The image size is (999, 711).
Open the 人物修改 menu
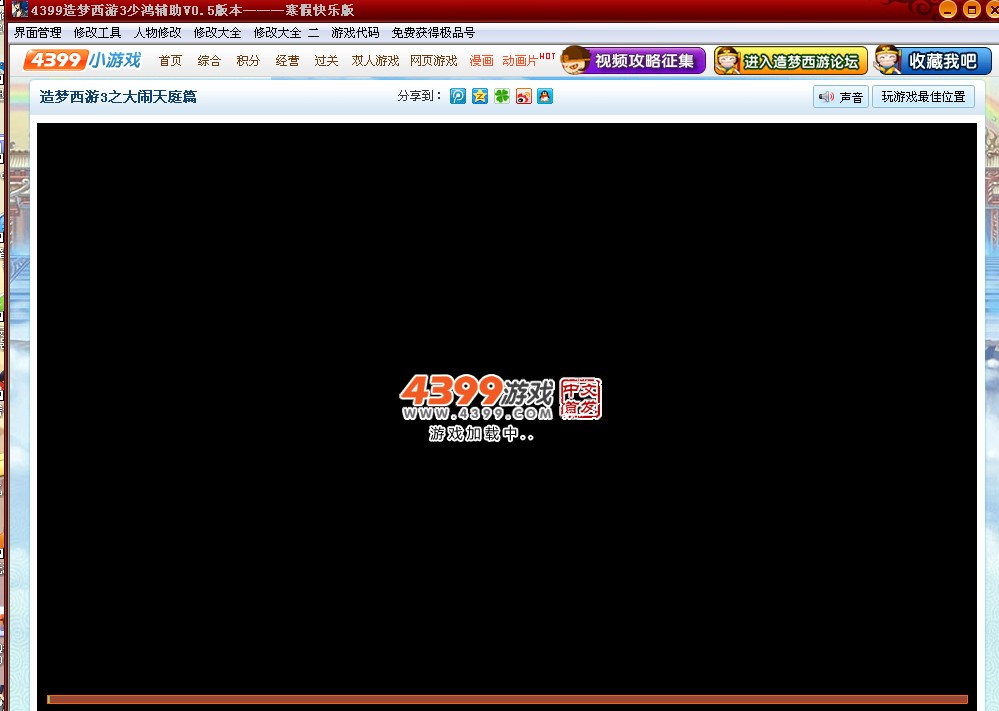(157, 32)
